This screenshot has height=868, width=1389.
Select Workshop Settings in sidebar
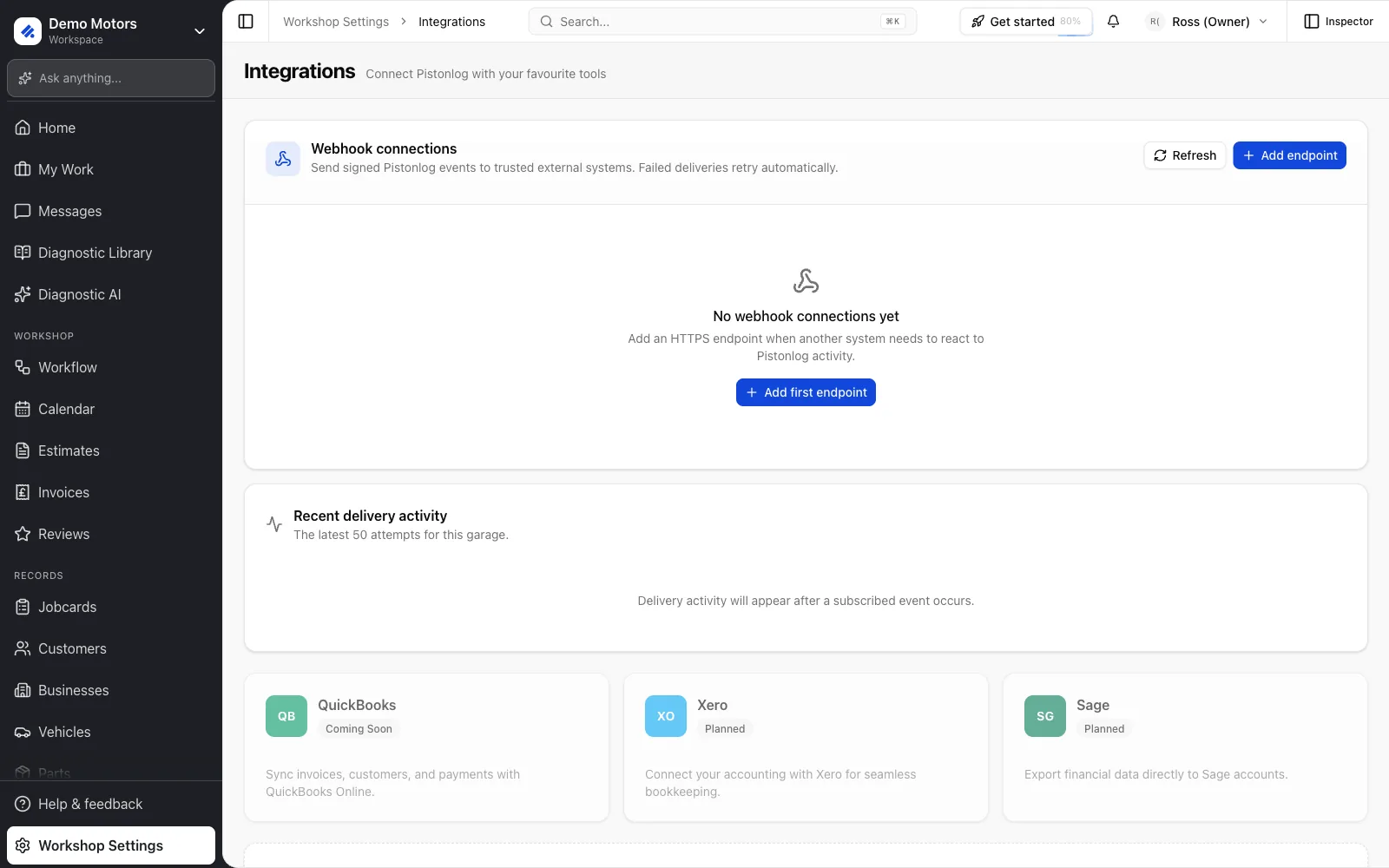point(111,845)
